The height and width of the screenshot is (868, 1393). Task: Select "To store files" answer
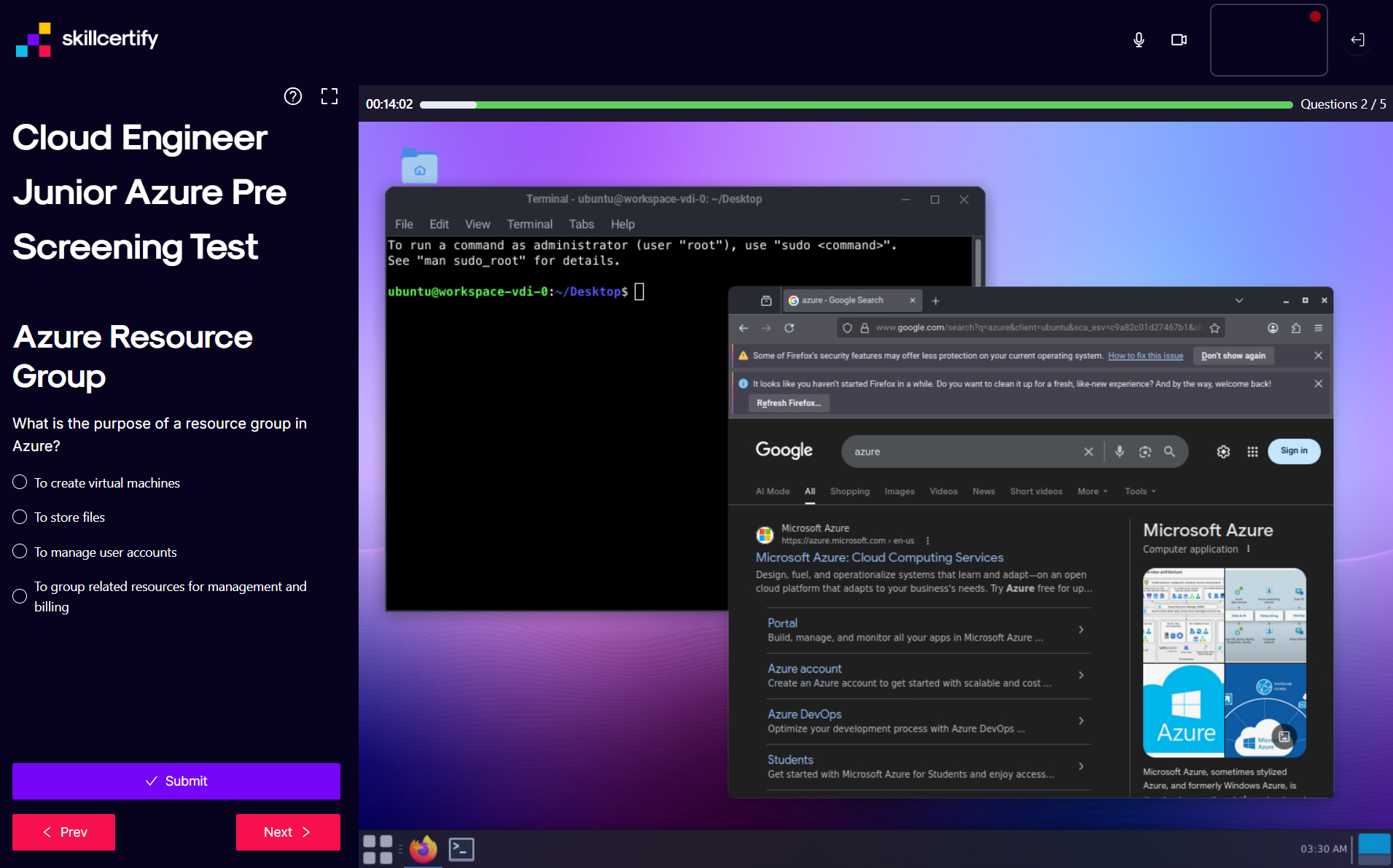pyautogui.click(x=20, y=517)
